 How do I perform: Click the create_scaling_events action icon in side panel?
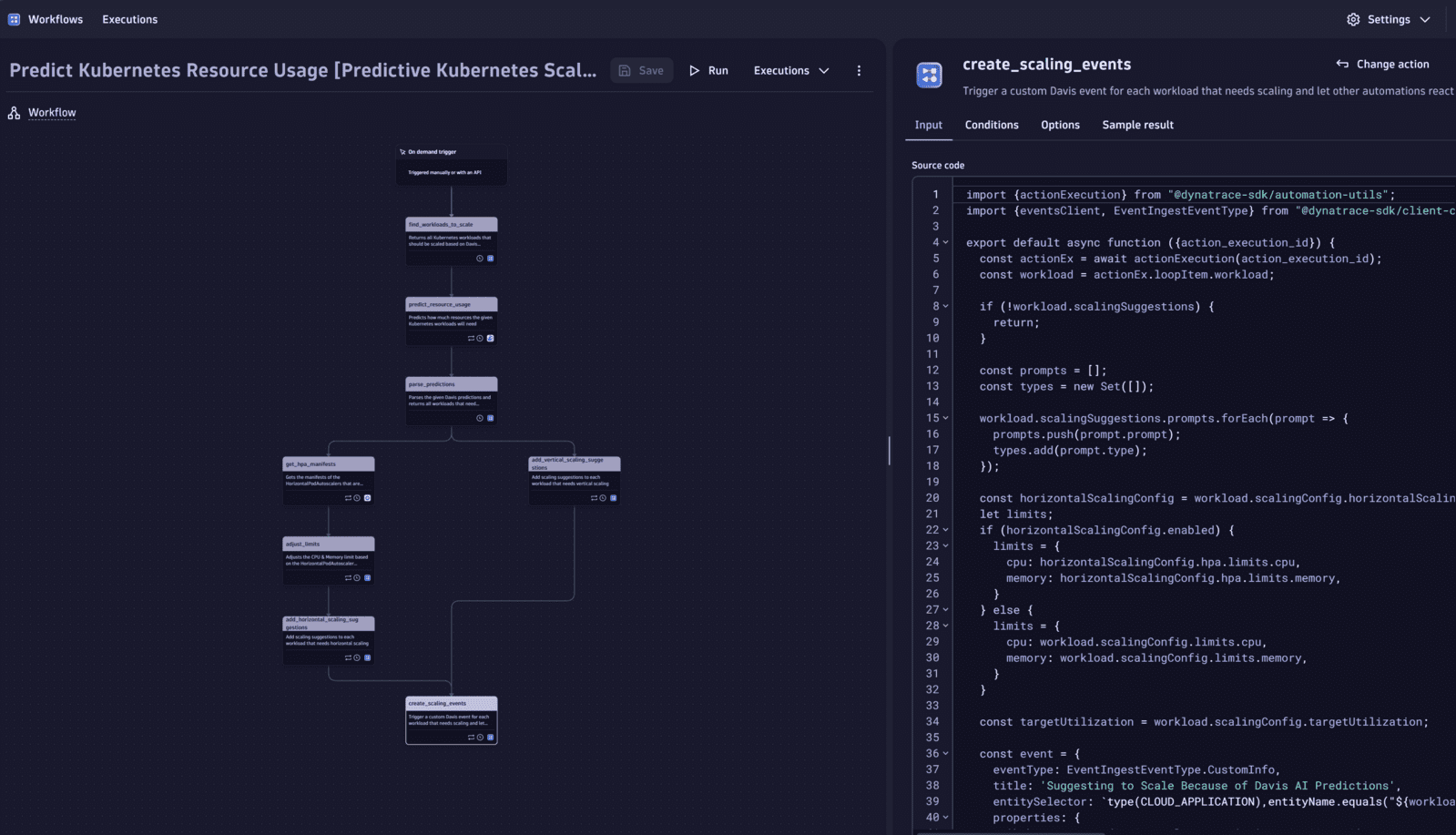929,75
